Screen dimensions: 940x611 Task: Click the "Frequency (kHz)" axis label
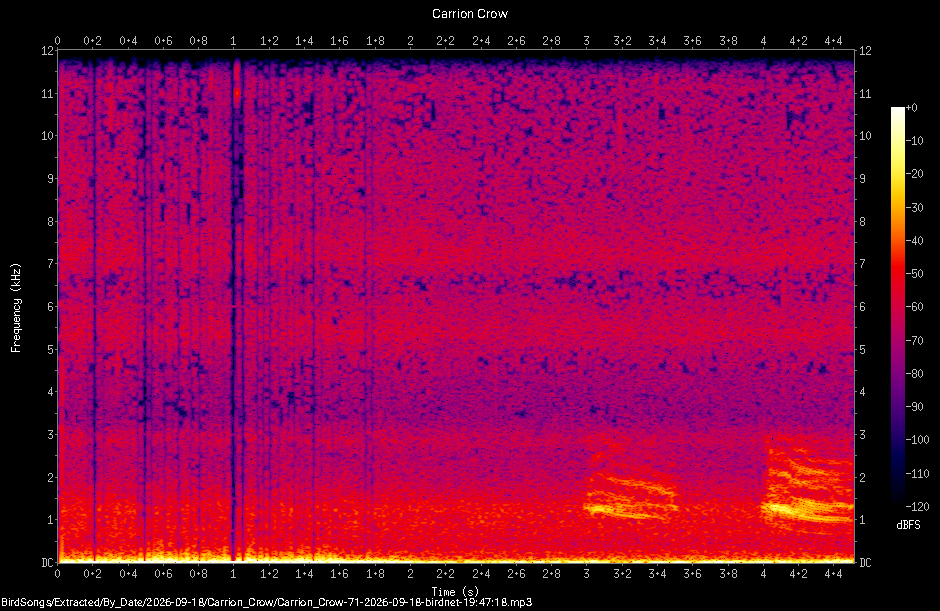[x=16, y=308]
